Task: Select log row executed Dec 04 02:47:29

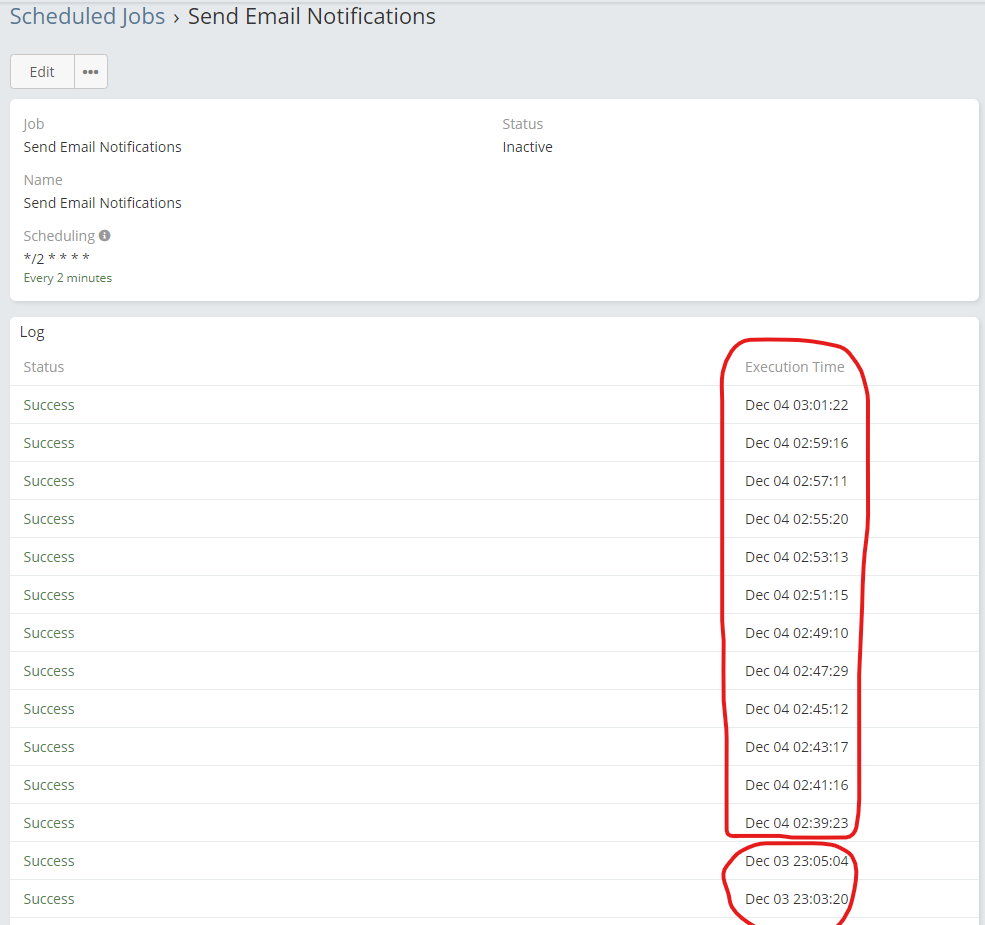Action: coord(796,671)
